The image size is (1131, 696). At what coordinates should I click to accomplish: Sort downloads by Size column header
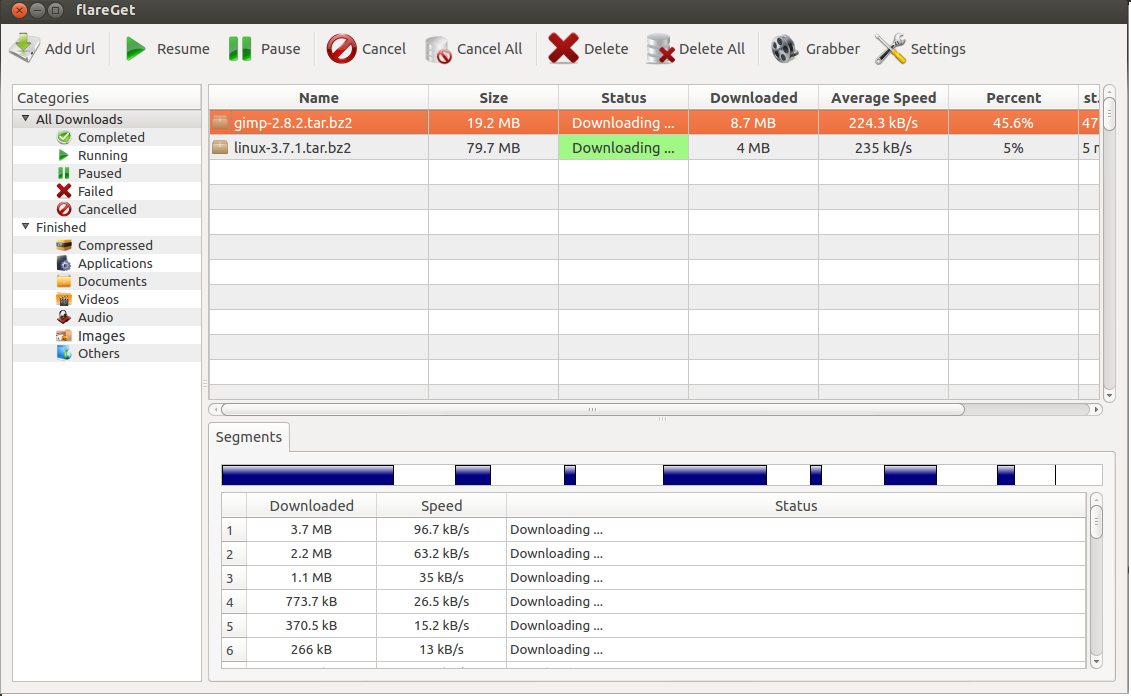[493, 97]
